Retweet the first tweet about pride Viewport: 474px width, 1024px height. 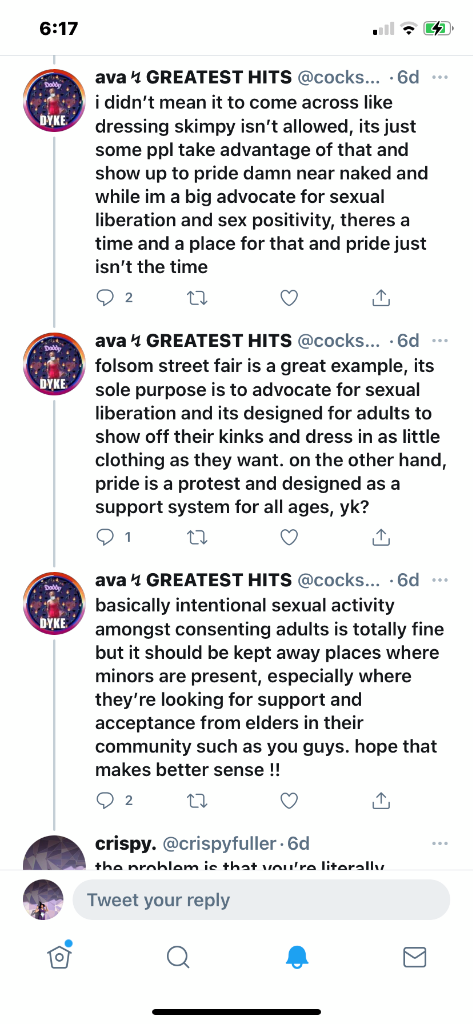point(197,298)
